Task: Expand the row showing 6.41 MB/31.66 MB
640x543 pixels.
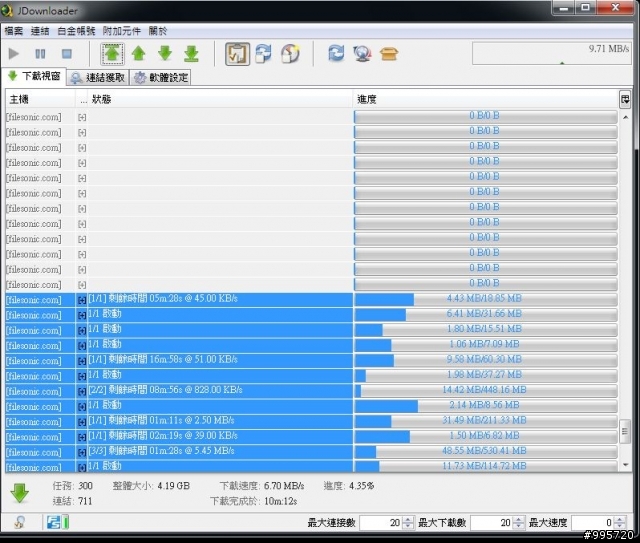Action: [82, 316]
